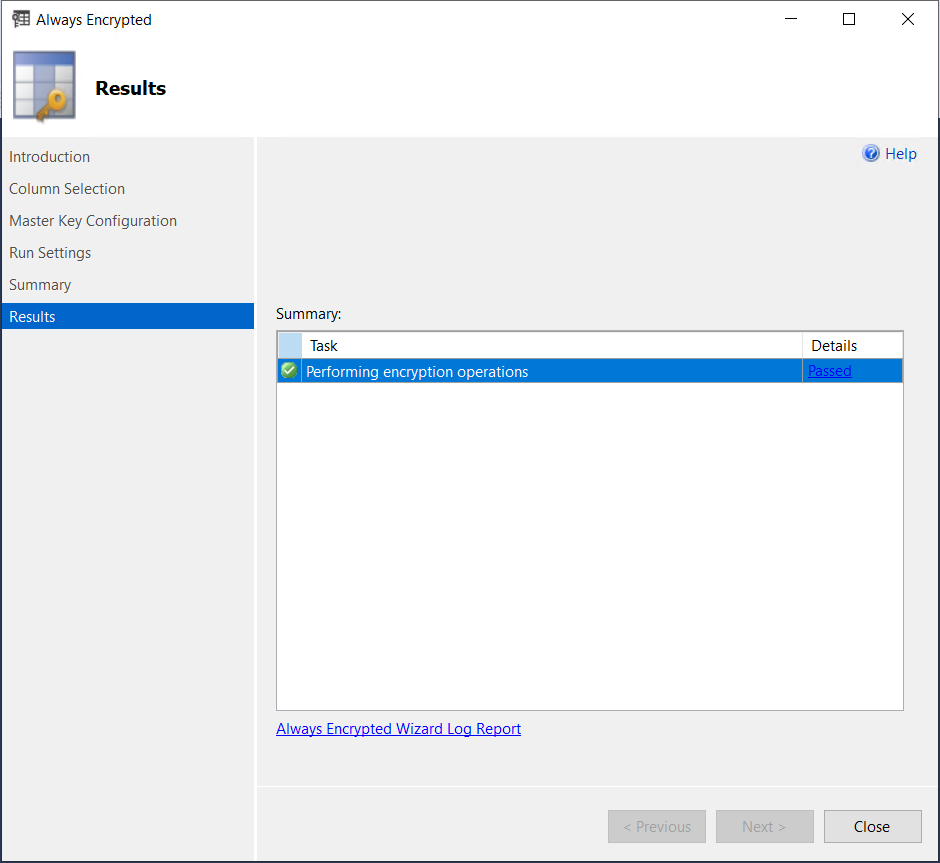The width and height of the screenshot is (940, 863).
Task: Click the Close button
Action: [872, 826]
